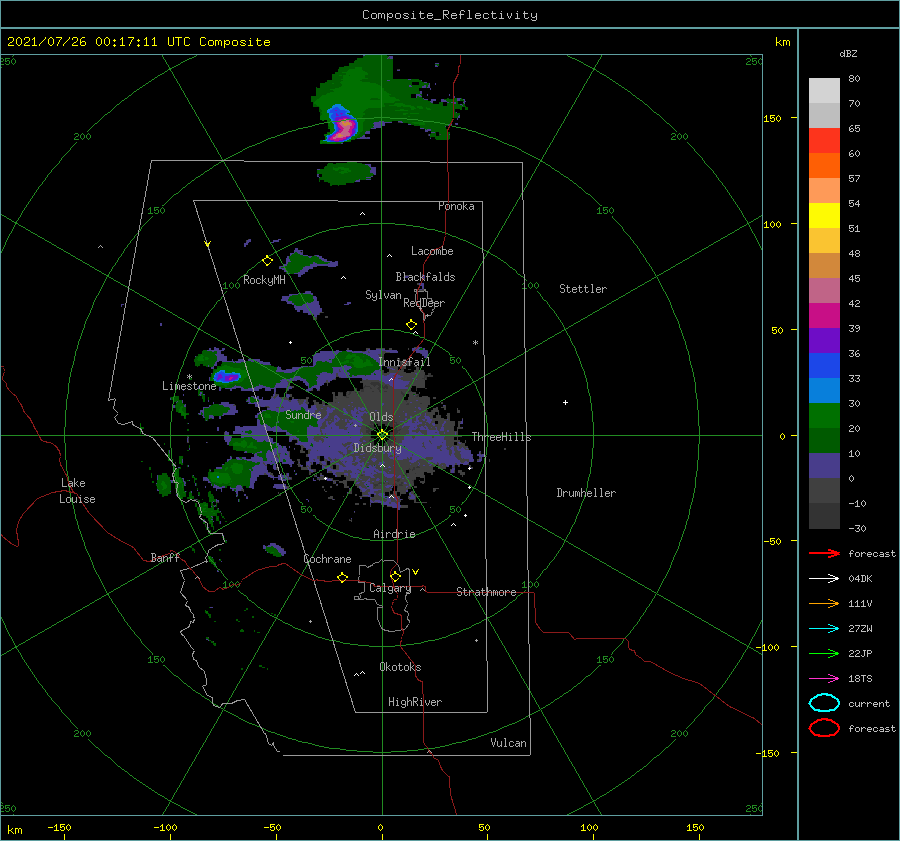Click the yellow V marker north of RockyMH
900x841 pixels.
[x=208, y=244]
